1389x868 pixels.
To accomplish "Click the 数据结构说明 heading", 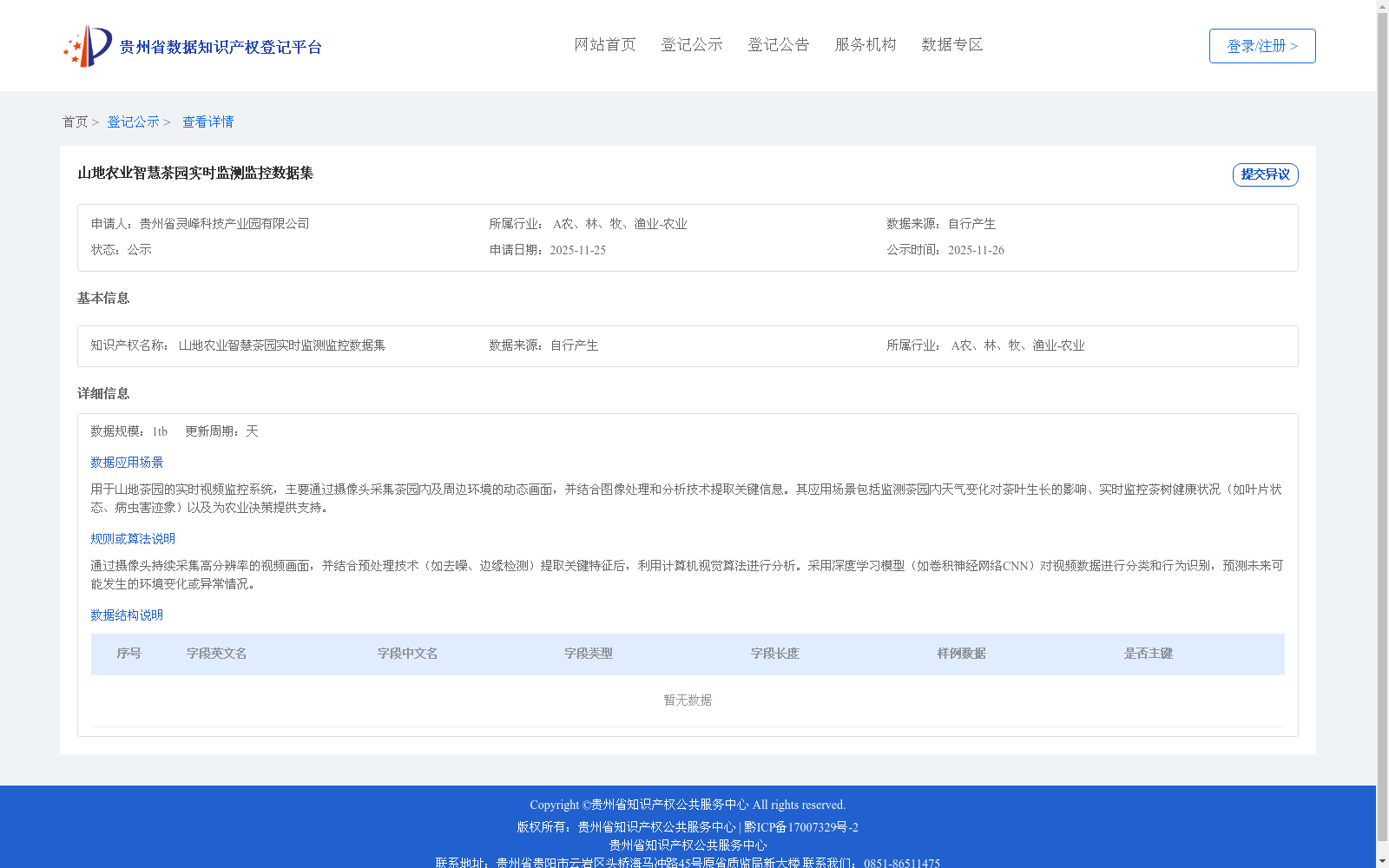I will 127,615.
